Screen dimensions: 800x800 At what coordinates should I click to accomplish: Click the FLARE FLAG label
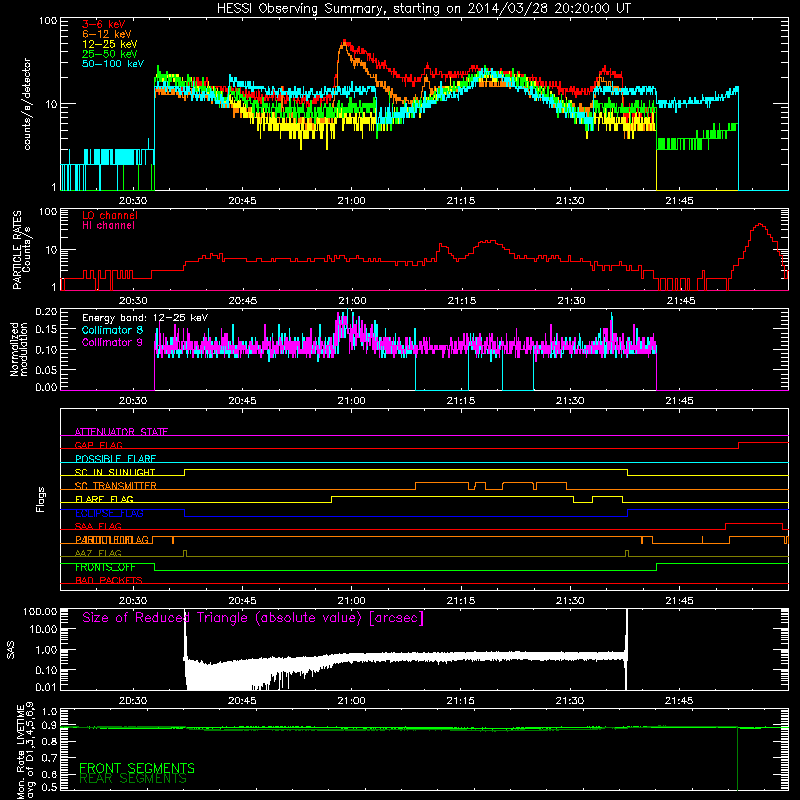(x=104, y=499)
